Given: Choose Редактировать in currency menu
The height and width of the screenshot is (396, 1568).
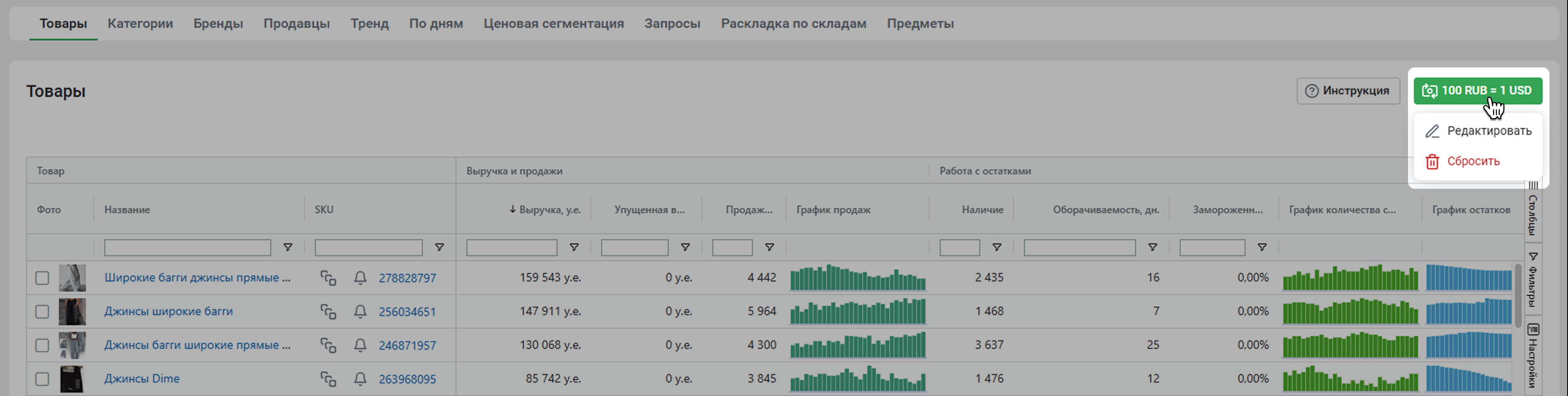Looking at the screenshot, I should pos(1477,131).
